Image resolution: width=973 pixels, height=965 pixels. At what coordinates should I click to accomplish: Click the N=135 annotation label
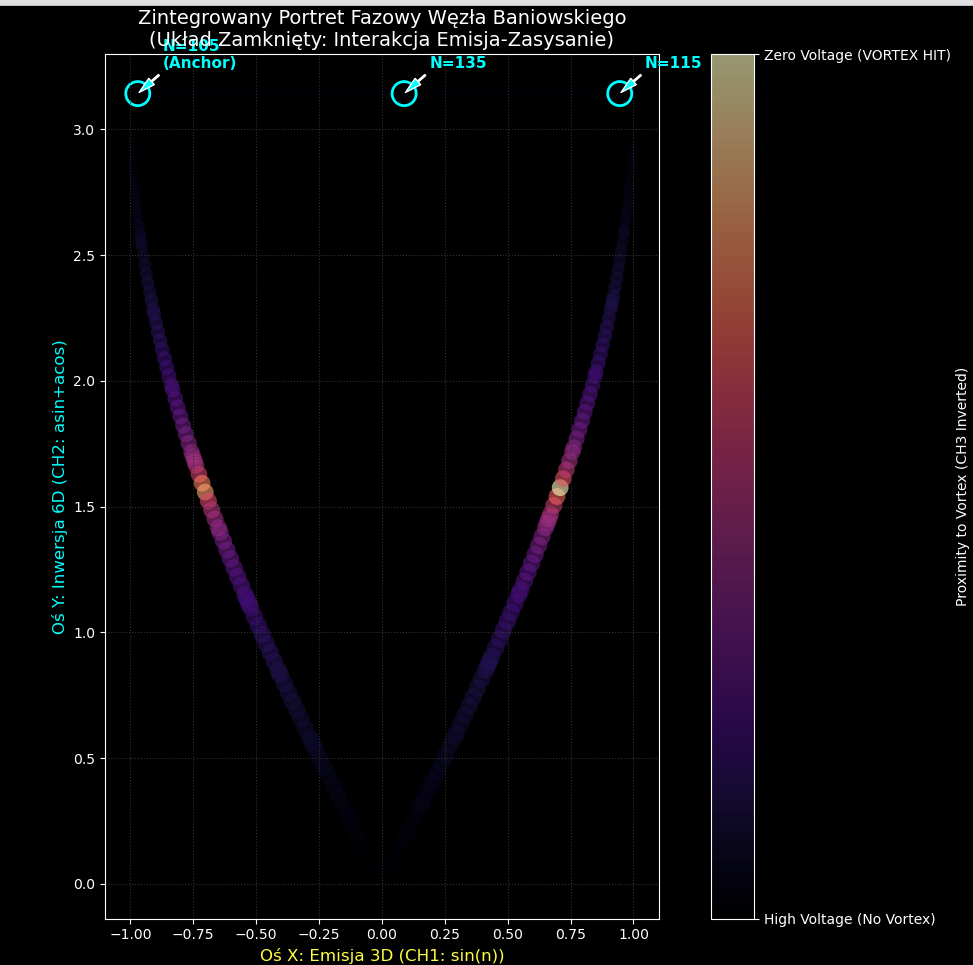pos(458,63)
